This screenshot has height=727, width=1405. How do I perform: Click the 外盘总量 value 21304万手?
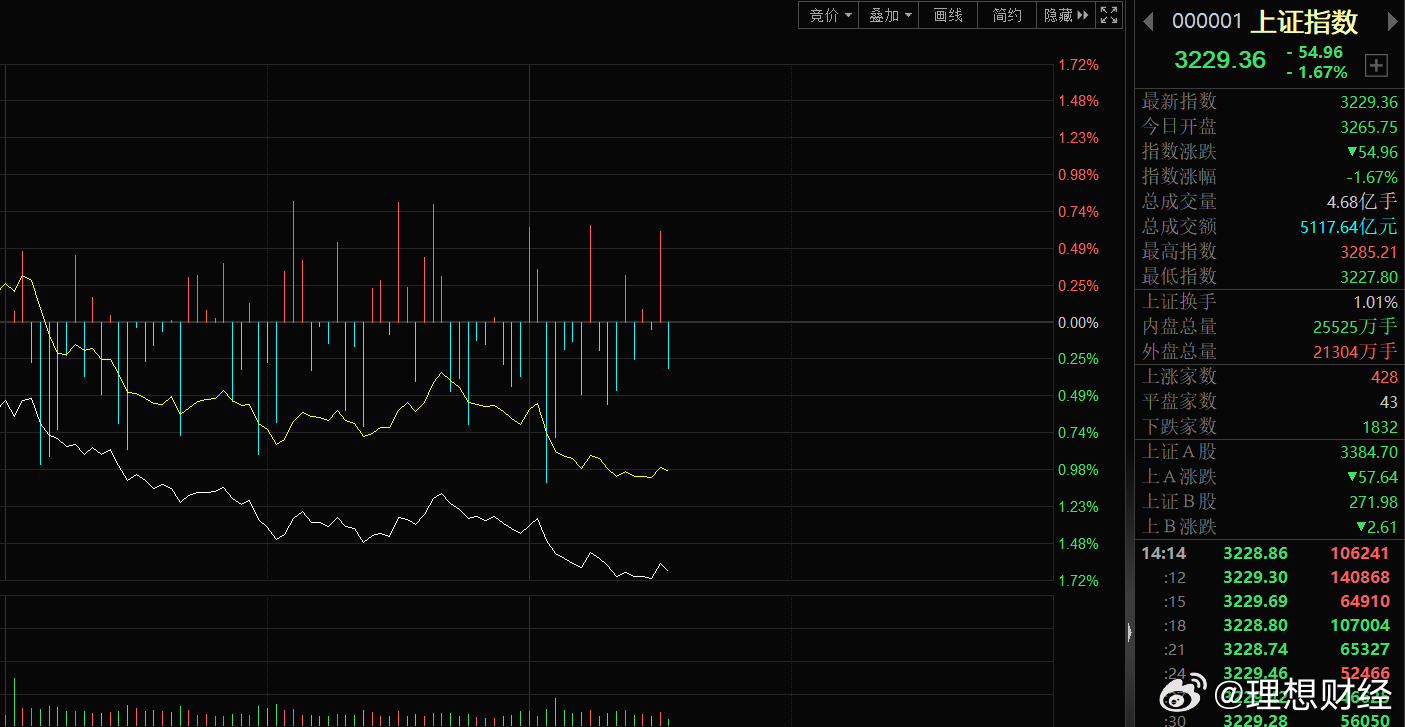point(1355,352)
